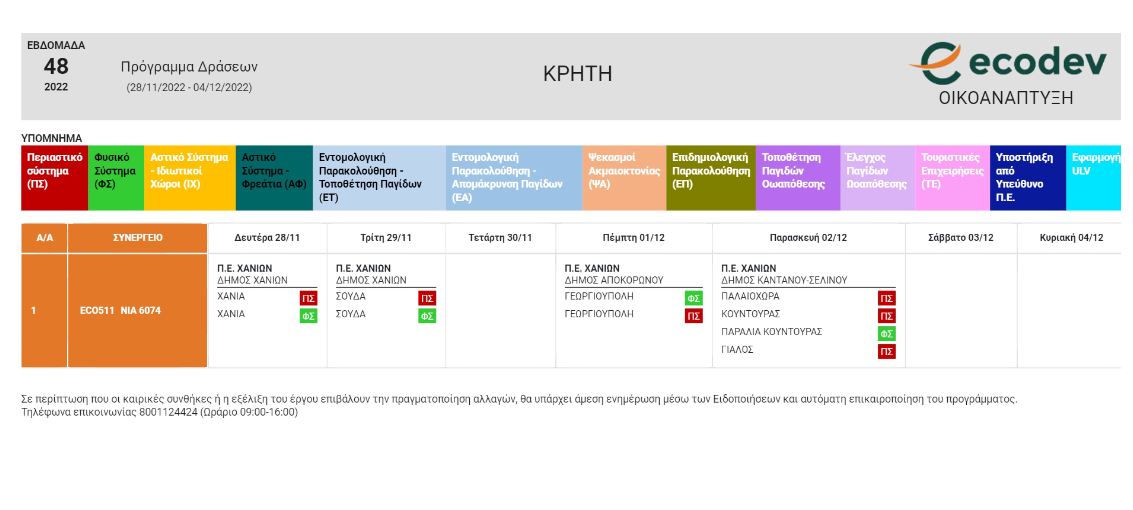Select the green Φυσικό Σύστημα (ΦΣ) legend box

pyautogui.click(x=115, y=178)
